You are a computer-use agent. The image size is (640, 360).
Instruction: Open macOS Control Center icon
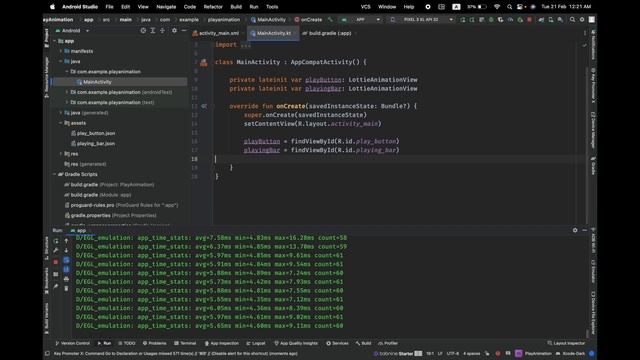pyautogui.click(x=520, y=7)
